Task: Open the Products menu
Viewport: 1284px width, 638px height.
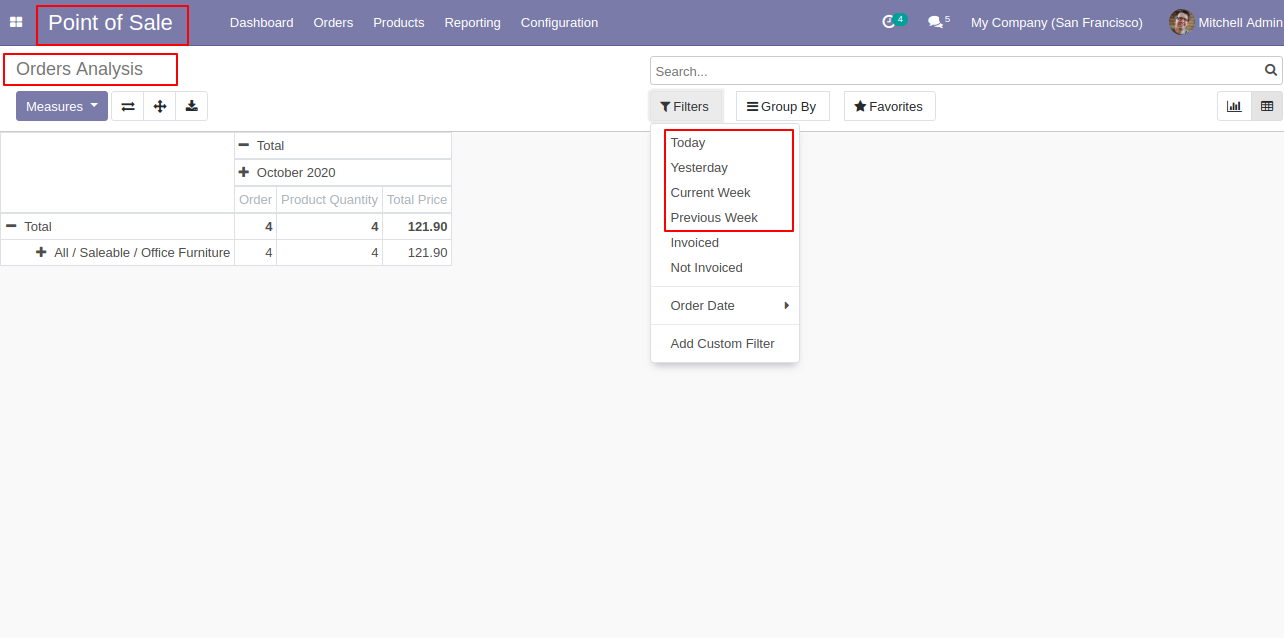Action: point(399,22)
